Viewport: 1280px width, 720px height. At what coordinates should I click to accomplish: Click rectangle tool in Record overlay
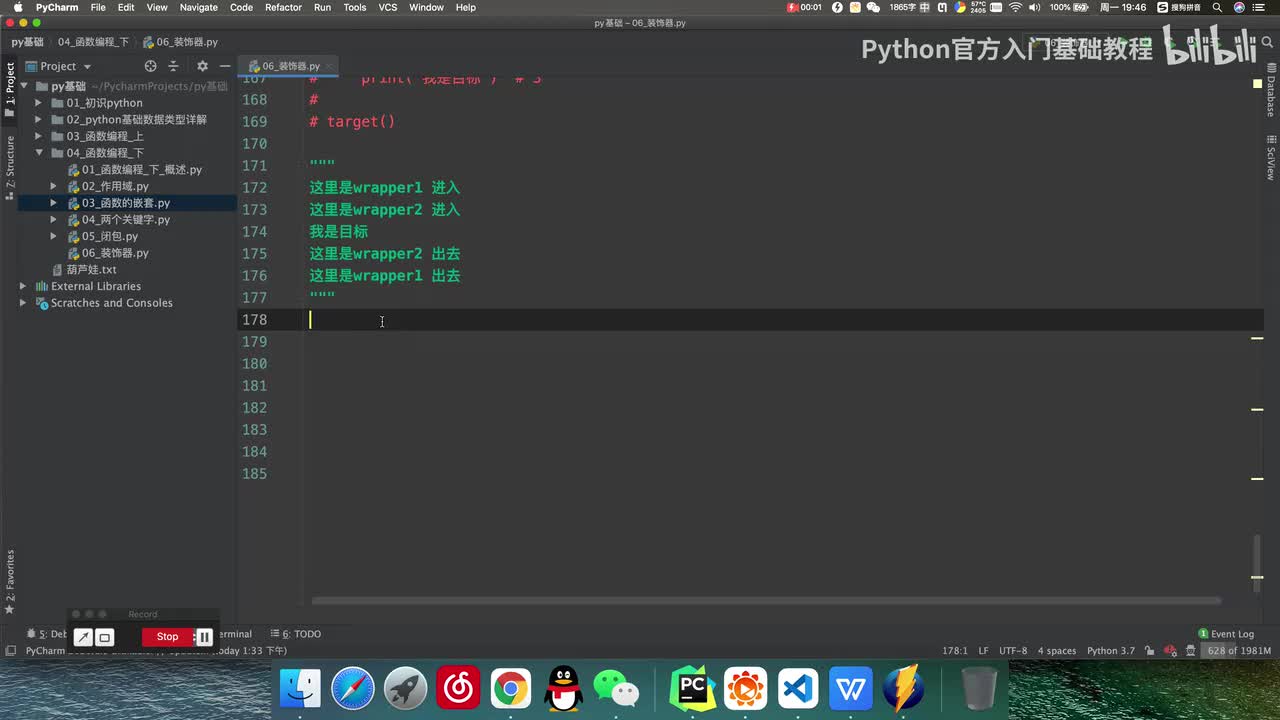tap(104, 637)
